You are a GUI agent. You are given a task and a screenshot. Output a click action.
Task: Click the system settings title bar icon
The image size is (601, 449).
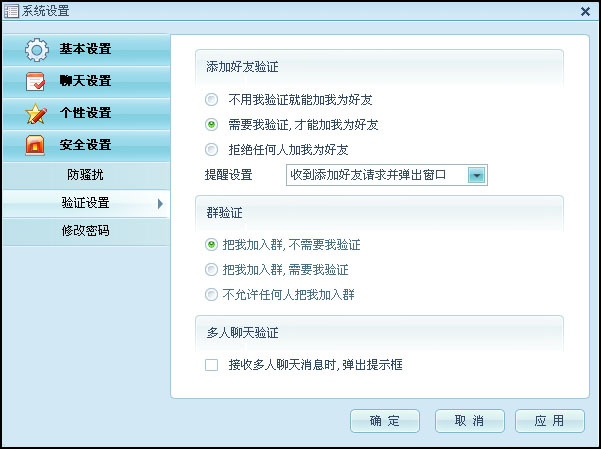[x=11, y=11]
